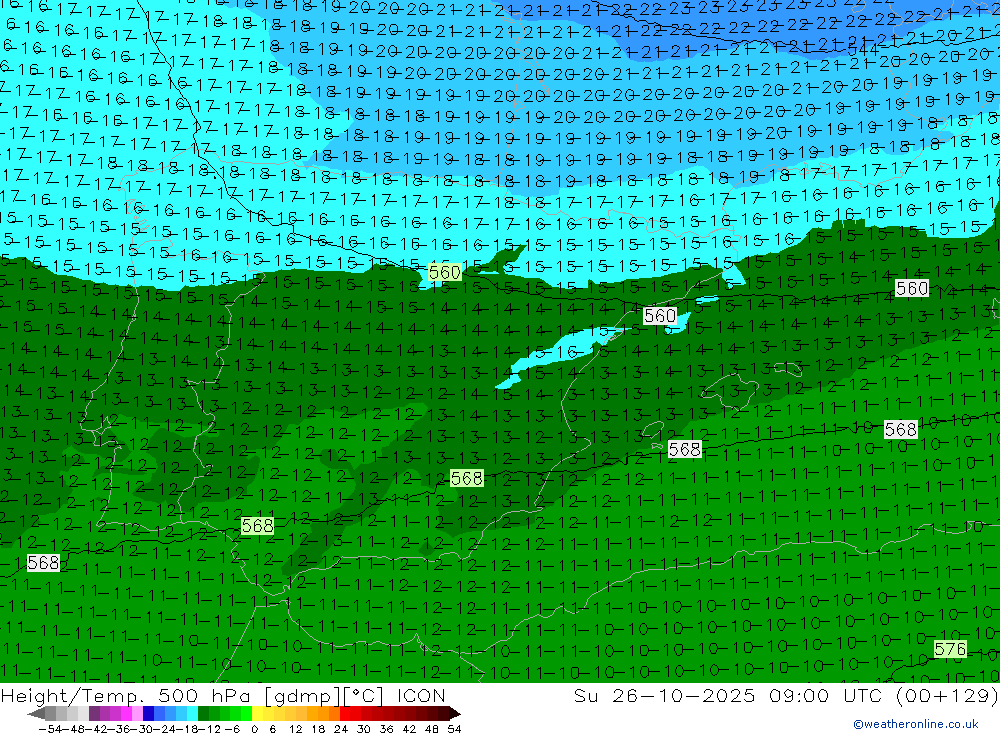Click the dark maroon right arrow of the colour bar
Viewport: 1000px width, 733px height.
(454, 714)
